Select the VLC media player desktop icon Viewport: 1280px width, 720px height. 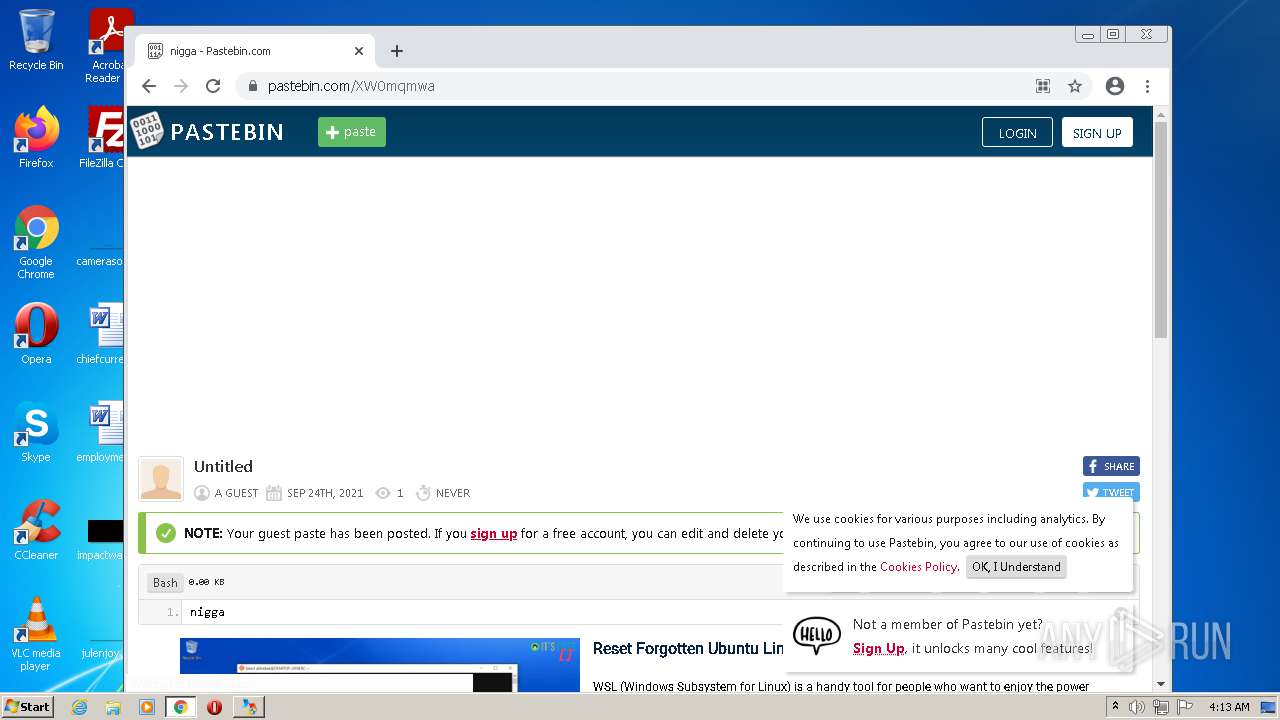[x=36, y=634]
